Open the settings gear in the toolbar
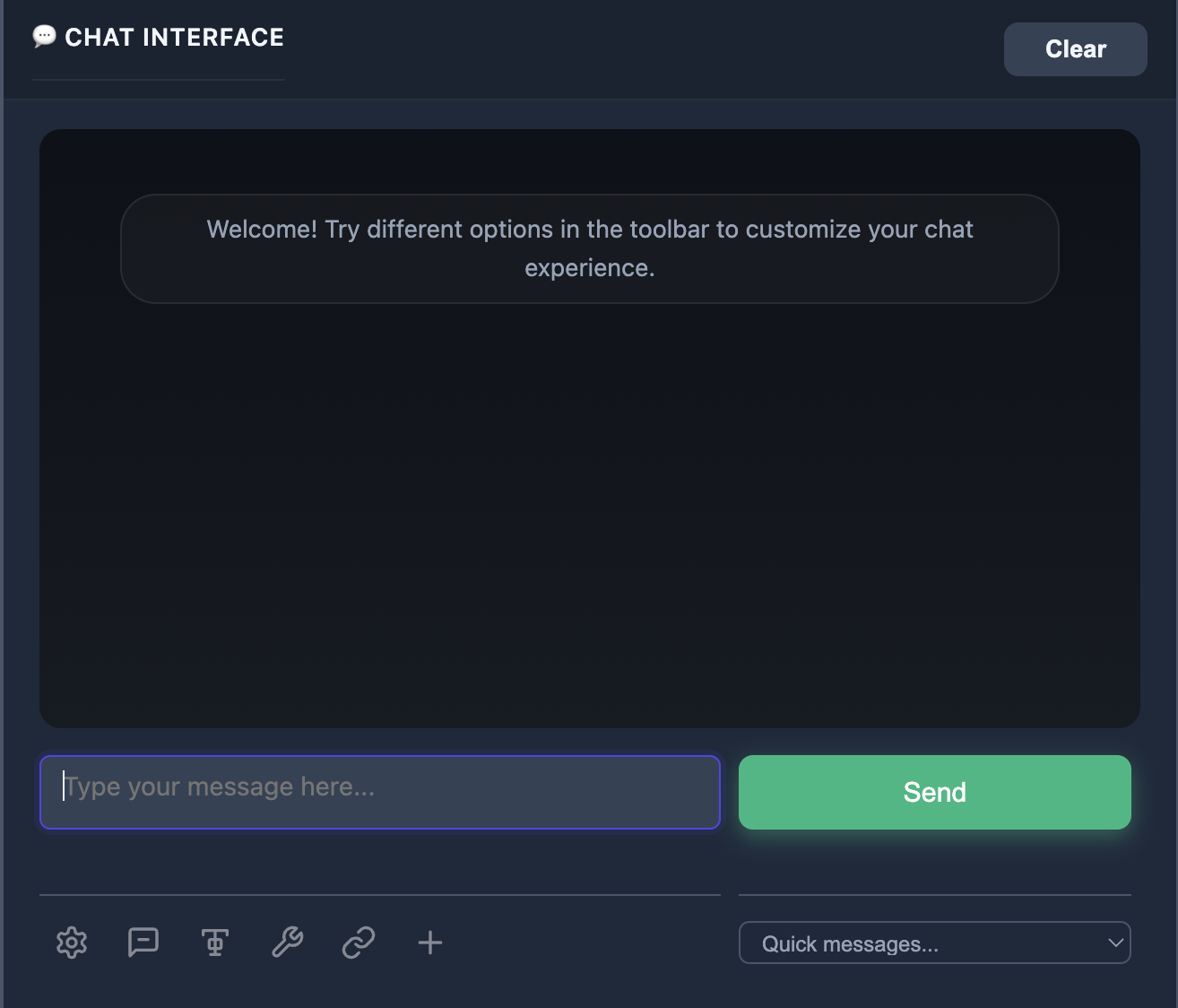The height and width of the screenshot is (1008, 1178). 72,943
